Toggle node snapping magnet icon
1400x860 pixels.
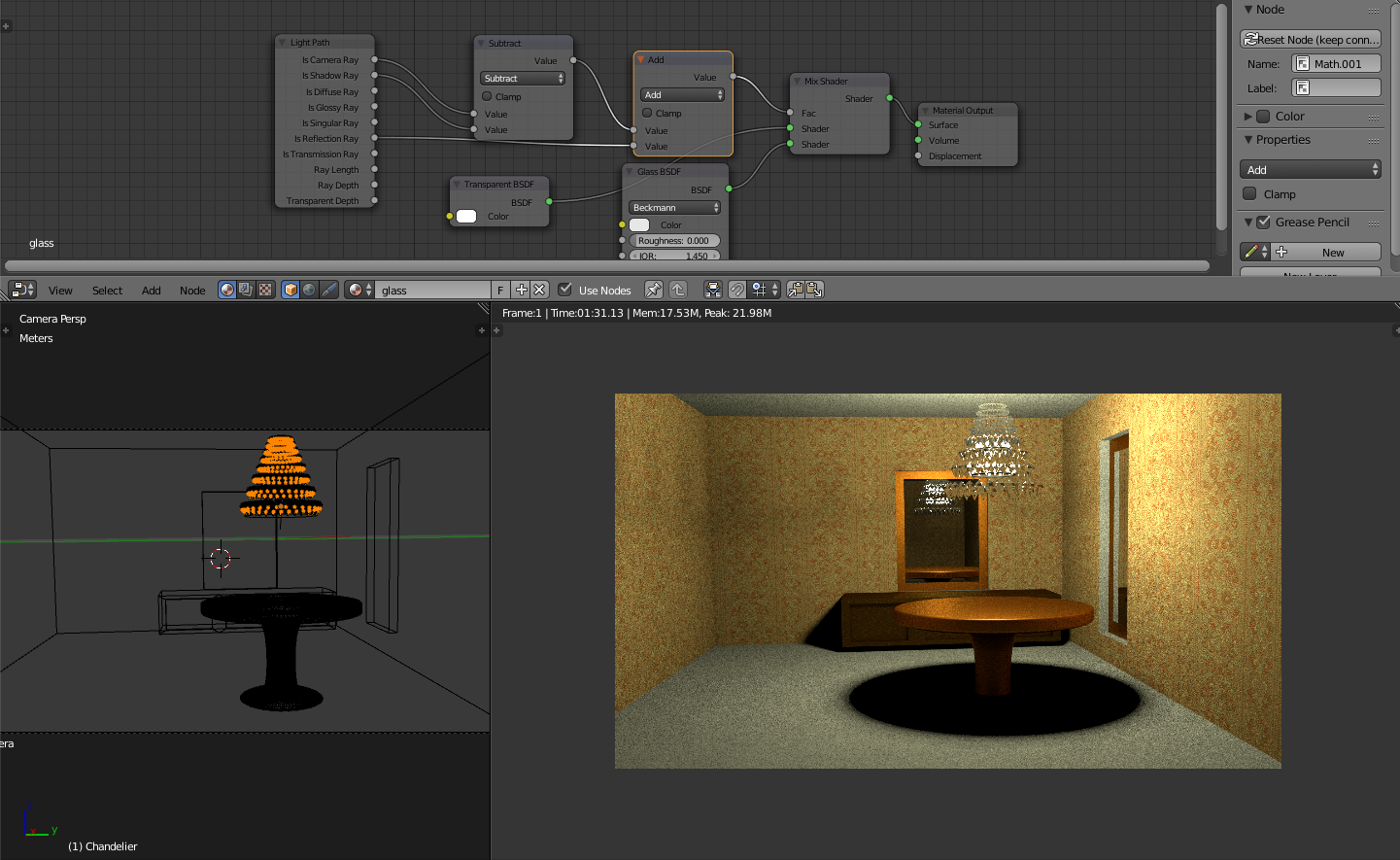pyautogui.click(x=737, y=290)
